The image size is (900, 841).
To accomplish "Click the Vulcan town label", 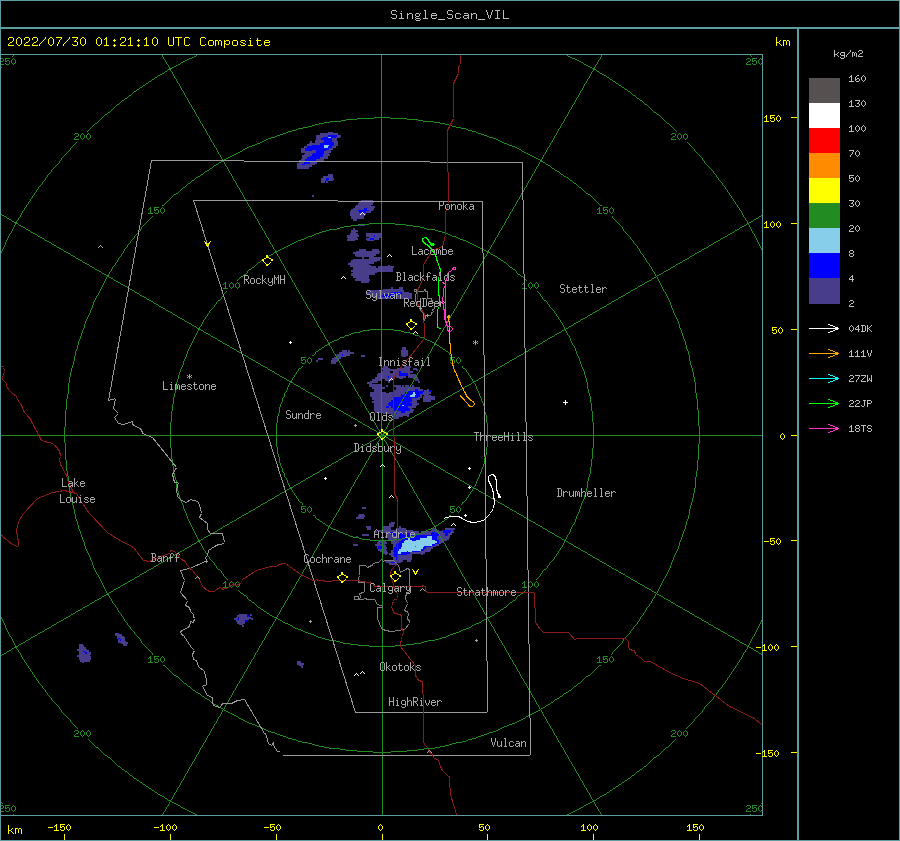I will 508,743.
